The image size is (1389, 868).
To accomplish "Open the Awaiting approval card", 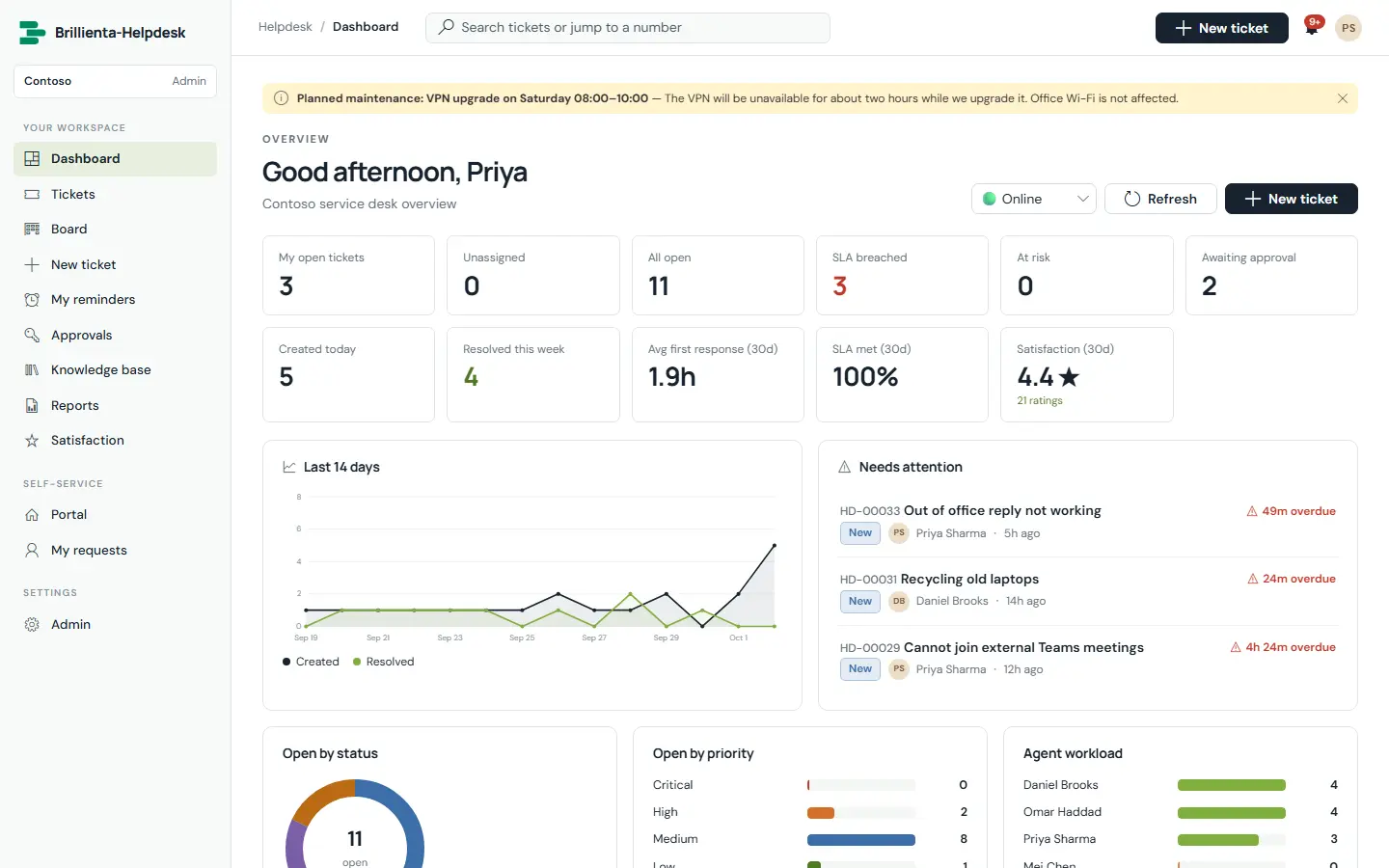I will point(1271,275).
